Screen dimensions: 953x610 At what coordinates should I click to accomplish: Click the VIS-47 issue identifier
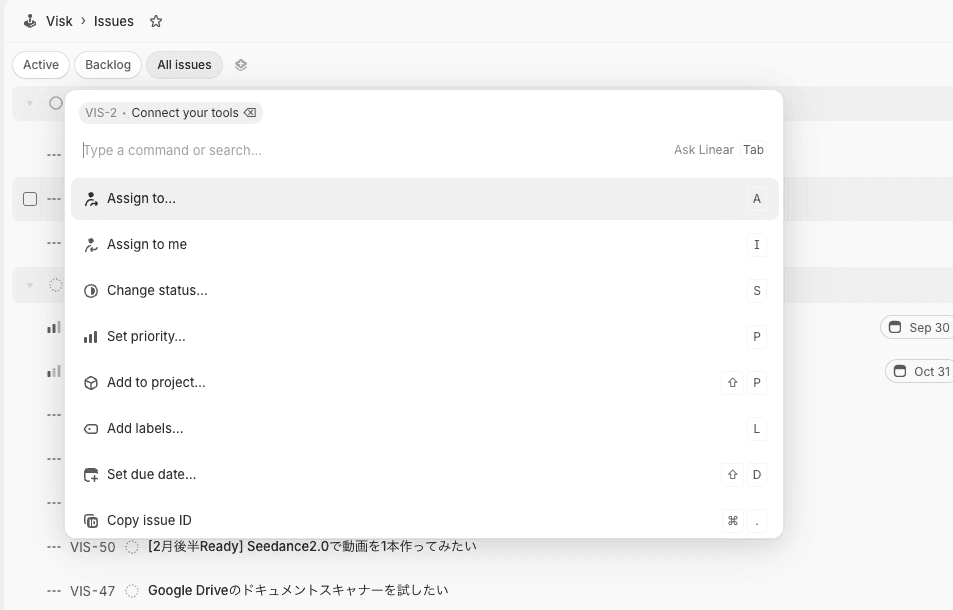[92, 591]
